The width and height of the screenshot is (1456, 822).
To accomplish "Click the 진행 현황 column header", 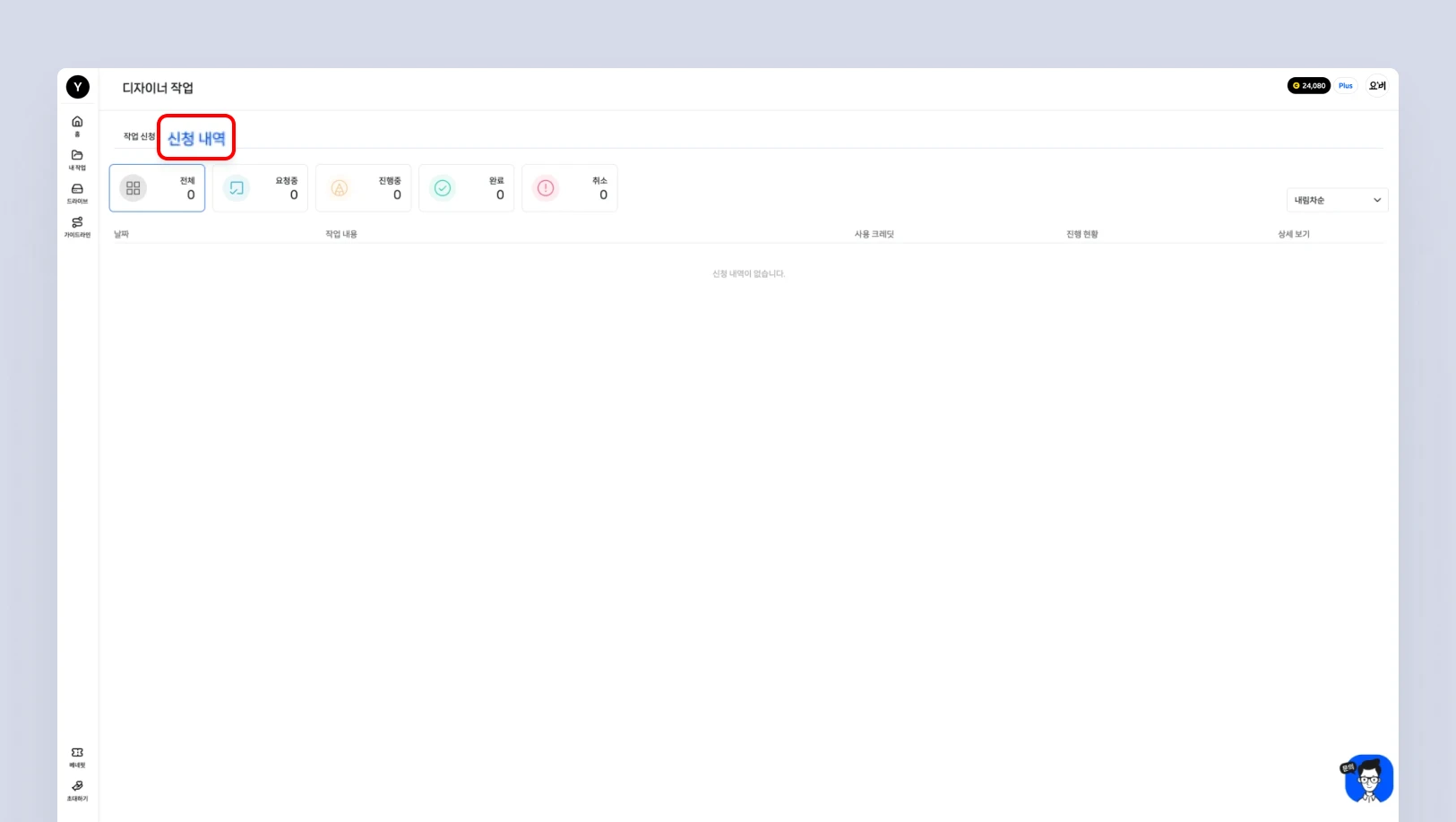I will point(1081,234).
